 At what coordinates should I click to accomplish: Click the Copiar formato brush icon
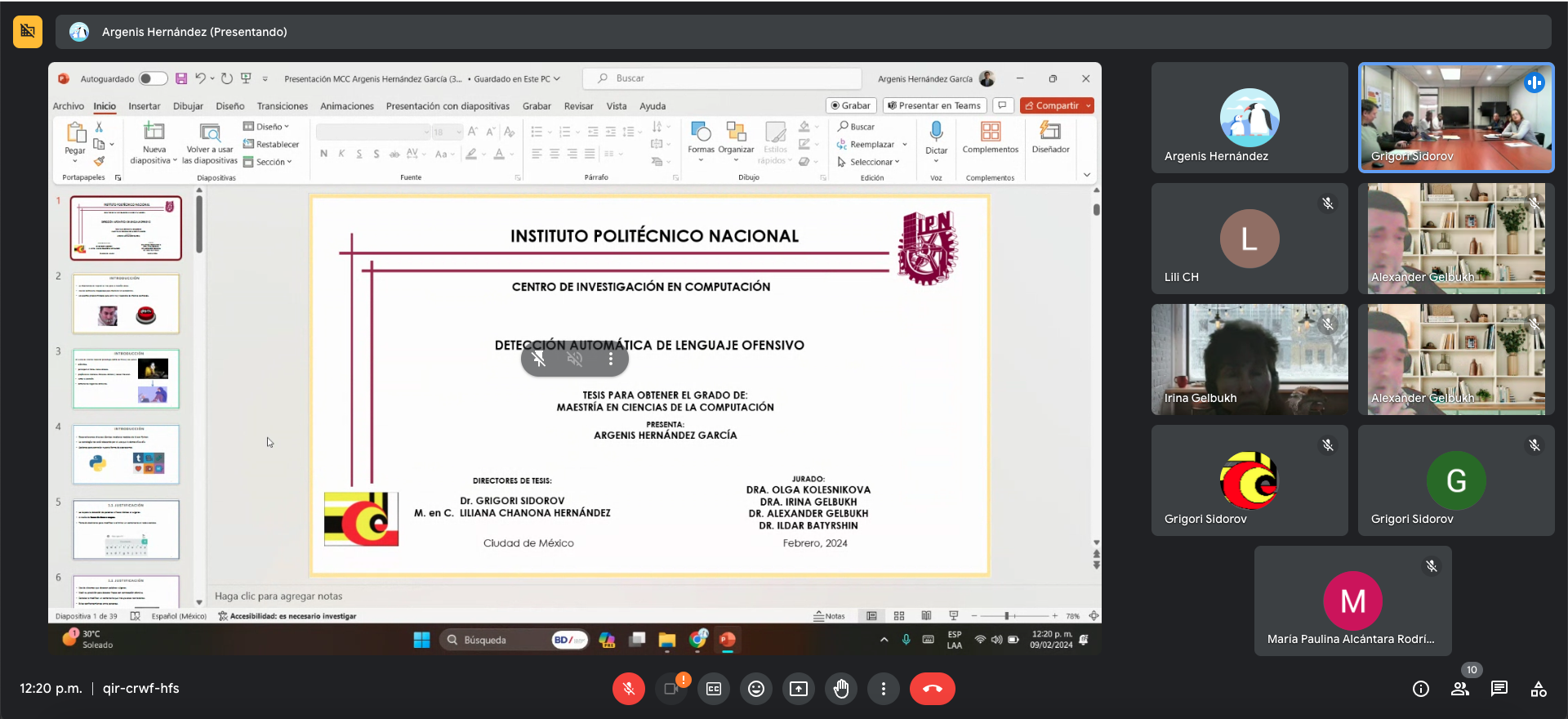point(99,161)
